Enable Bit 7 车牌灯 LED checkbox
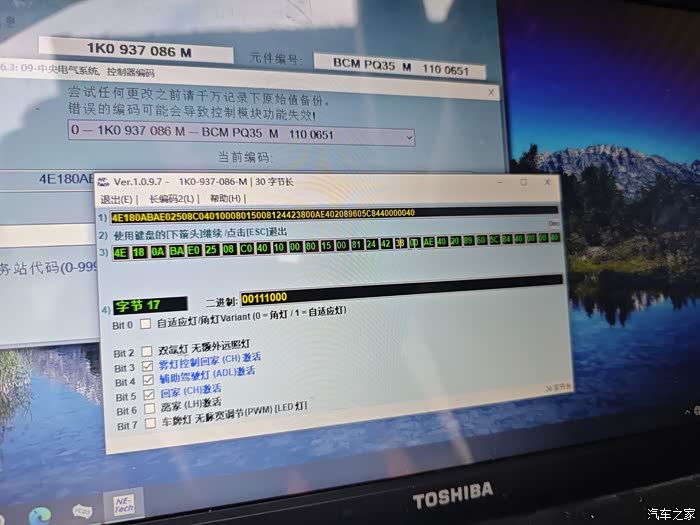Image resolution: width=700 pixels, height=525 pixels. tap(150, 423)
